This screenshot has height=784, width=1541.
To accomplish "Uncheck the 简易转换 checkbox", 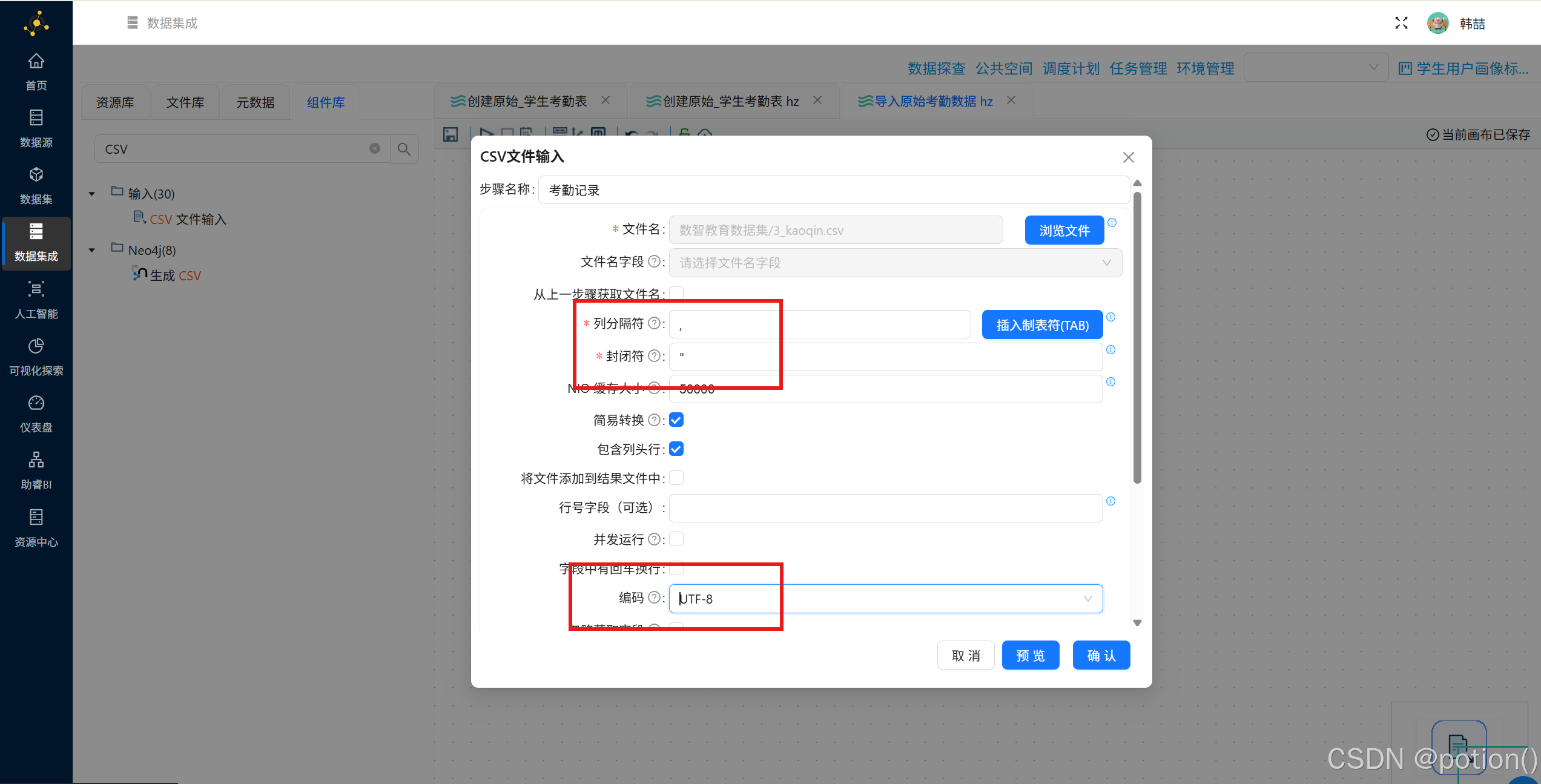I will 676,420.
